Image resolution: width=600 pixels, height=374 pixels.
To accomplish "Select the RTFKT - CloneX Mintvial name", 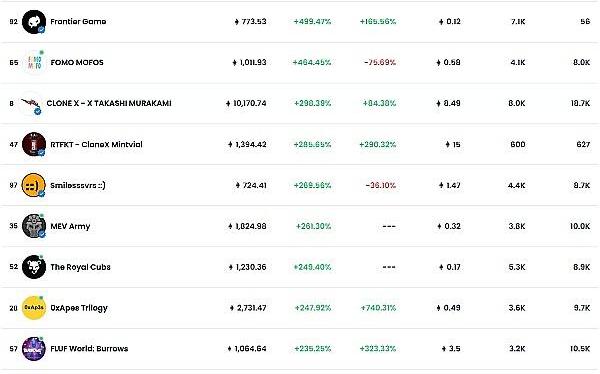I will pos(96,144).
